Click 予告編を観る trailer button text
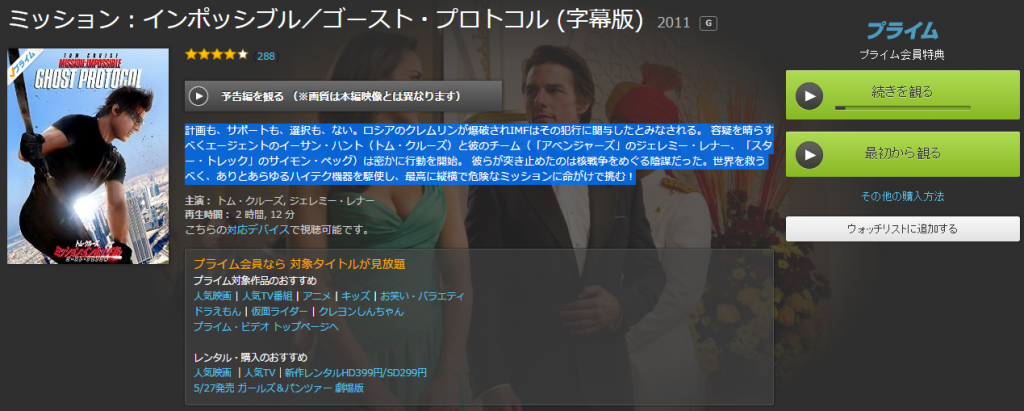This screenshot has width=1024, height=411. click(342, 97)
